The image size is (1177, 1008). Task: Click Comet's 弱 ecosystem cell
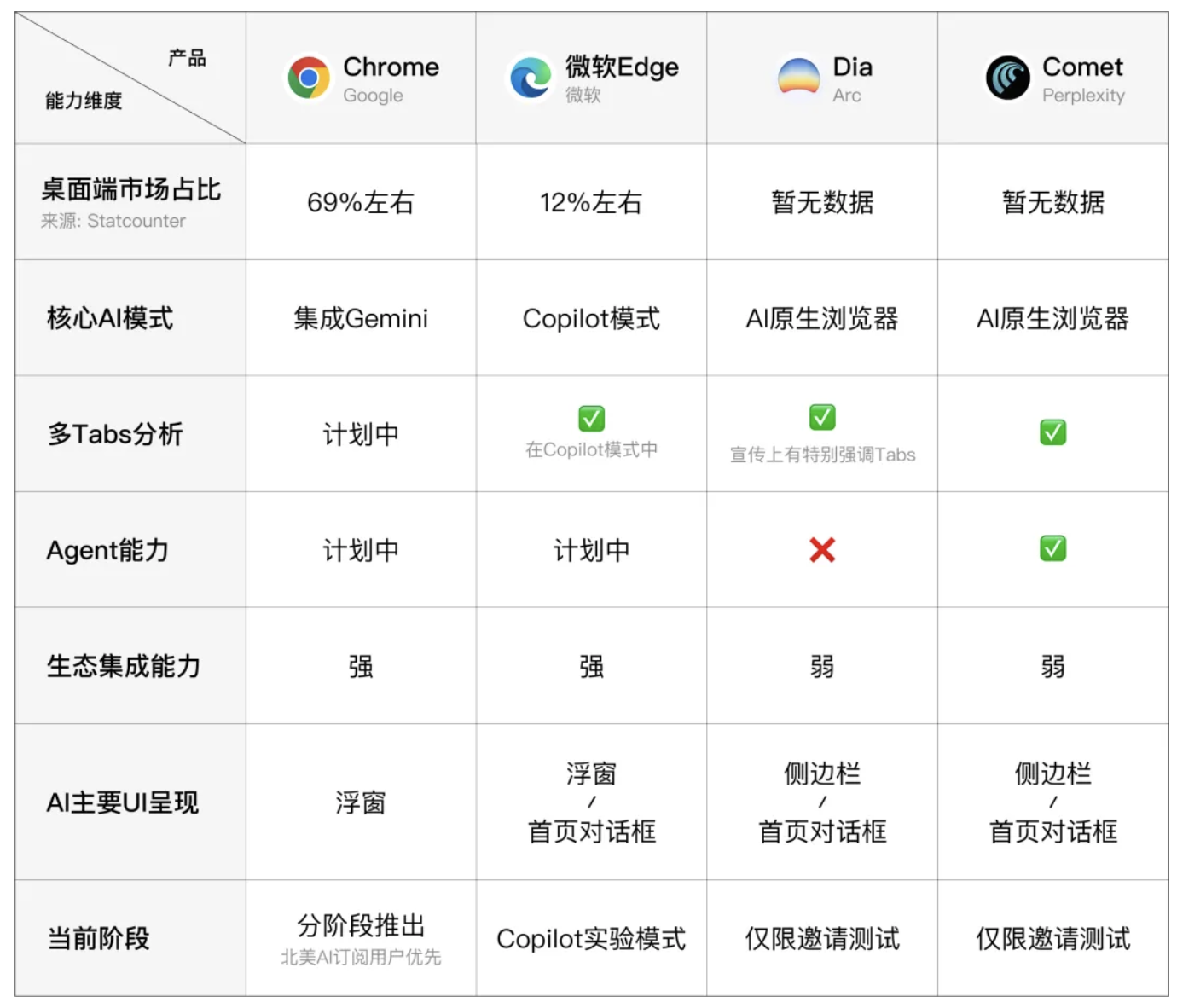pos(1053,666)
